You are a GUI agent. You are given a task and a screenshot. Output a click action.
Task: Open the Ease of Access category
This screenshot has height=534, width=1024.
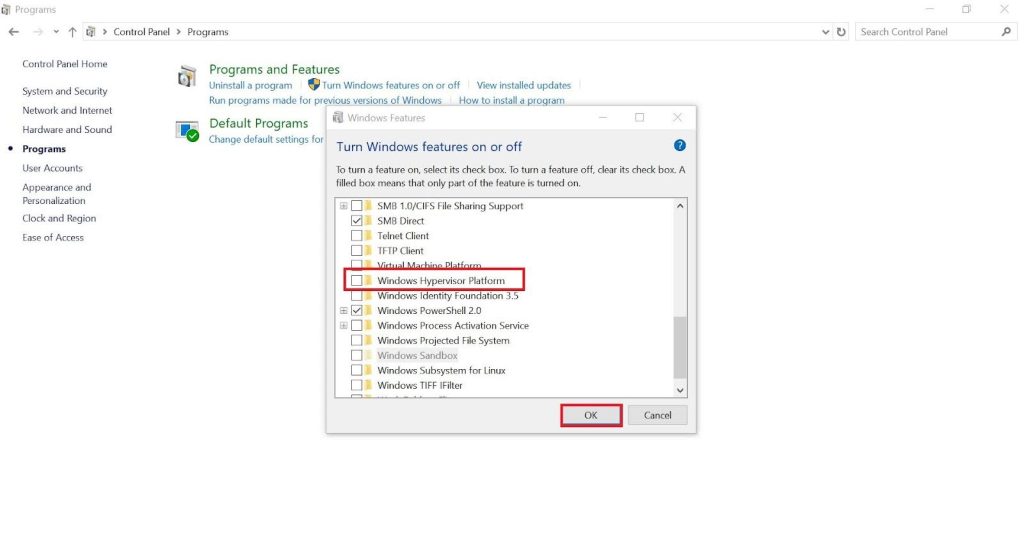53,238
